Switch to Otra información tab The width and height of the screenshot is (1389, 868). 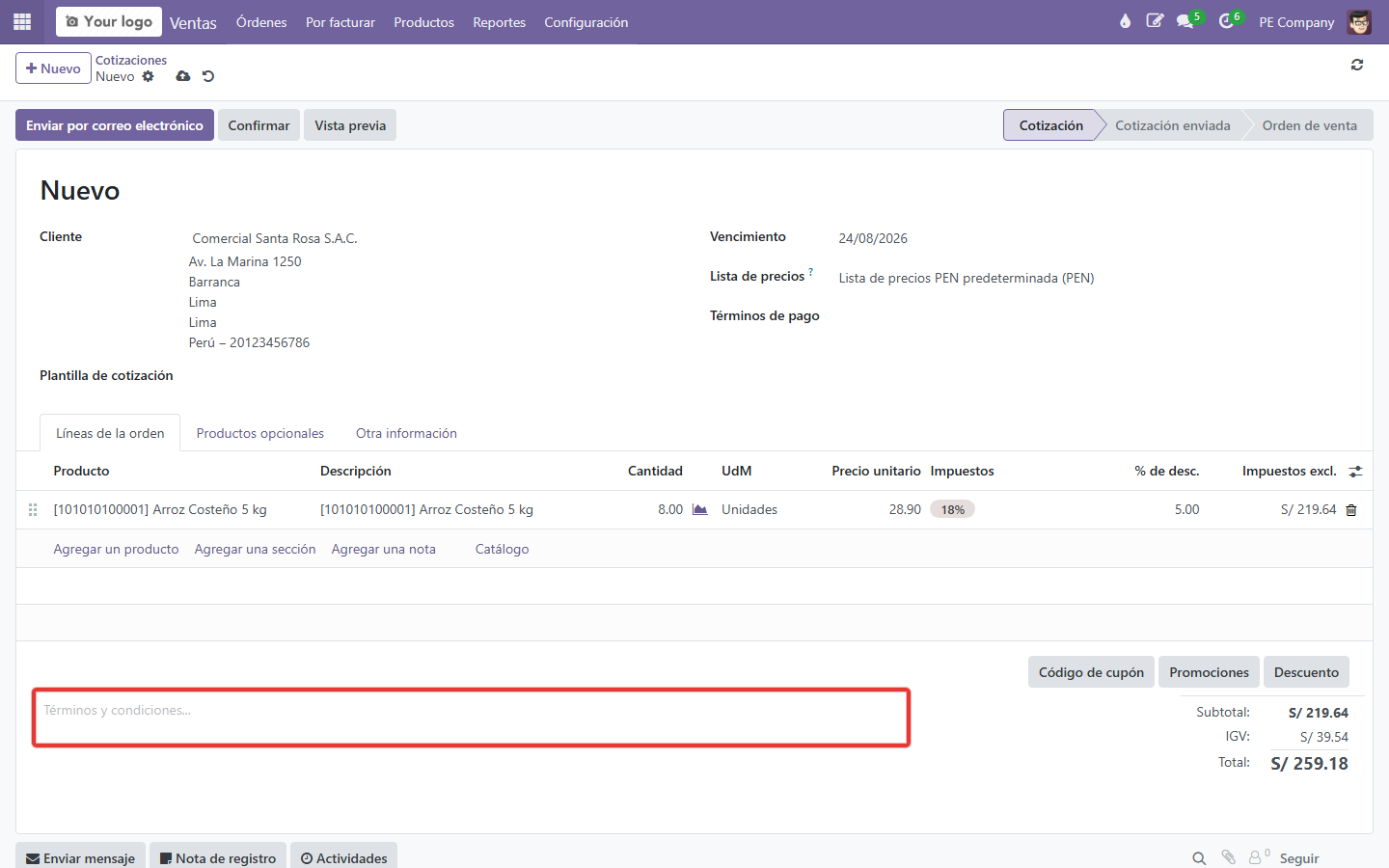[x=406, y=433]
